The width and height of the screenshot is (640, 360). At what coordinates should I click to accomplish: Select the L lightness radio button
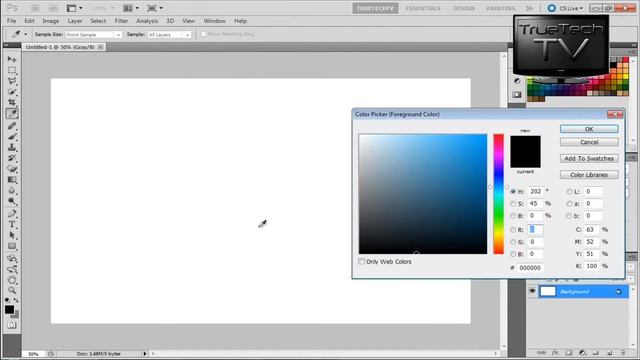coord(569,191)
